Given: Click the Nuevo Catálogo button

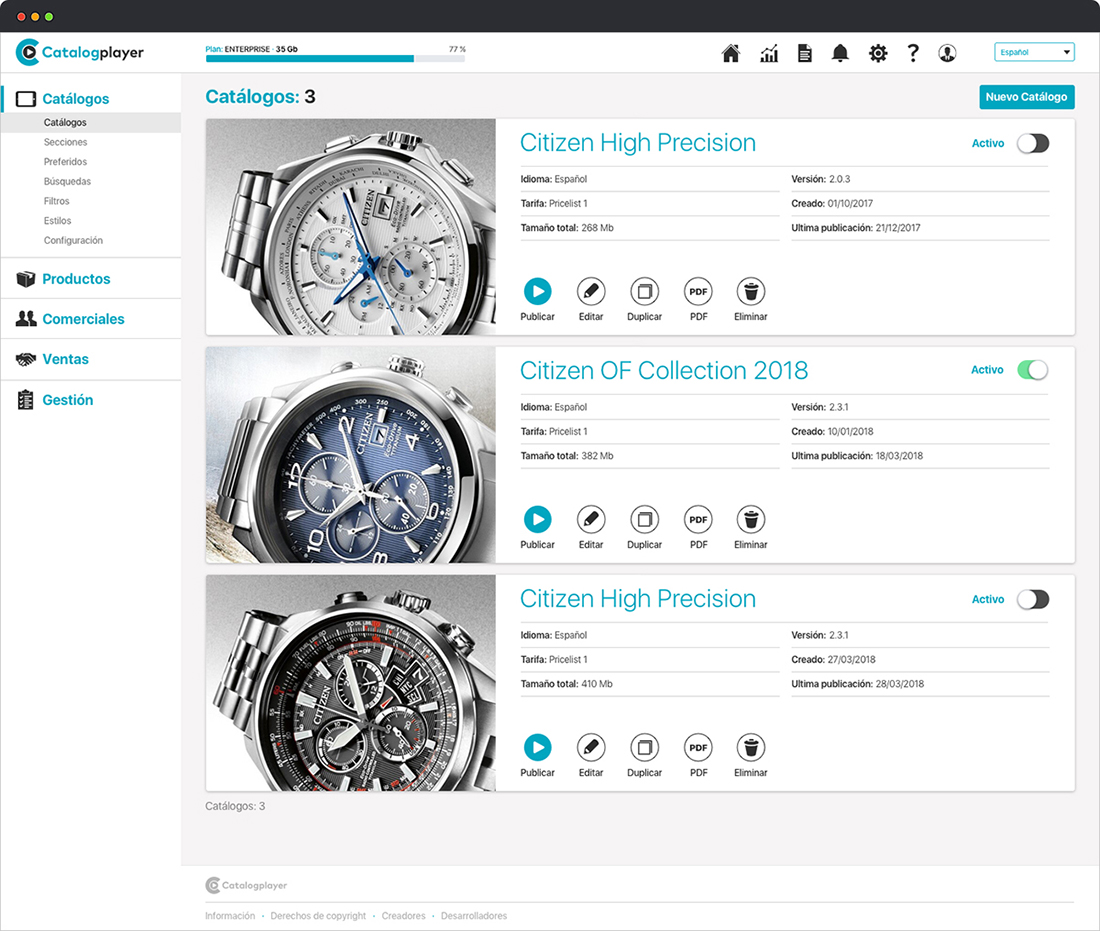Looking at the screenshot, I should (1026, 97).
